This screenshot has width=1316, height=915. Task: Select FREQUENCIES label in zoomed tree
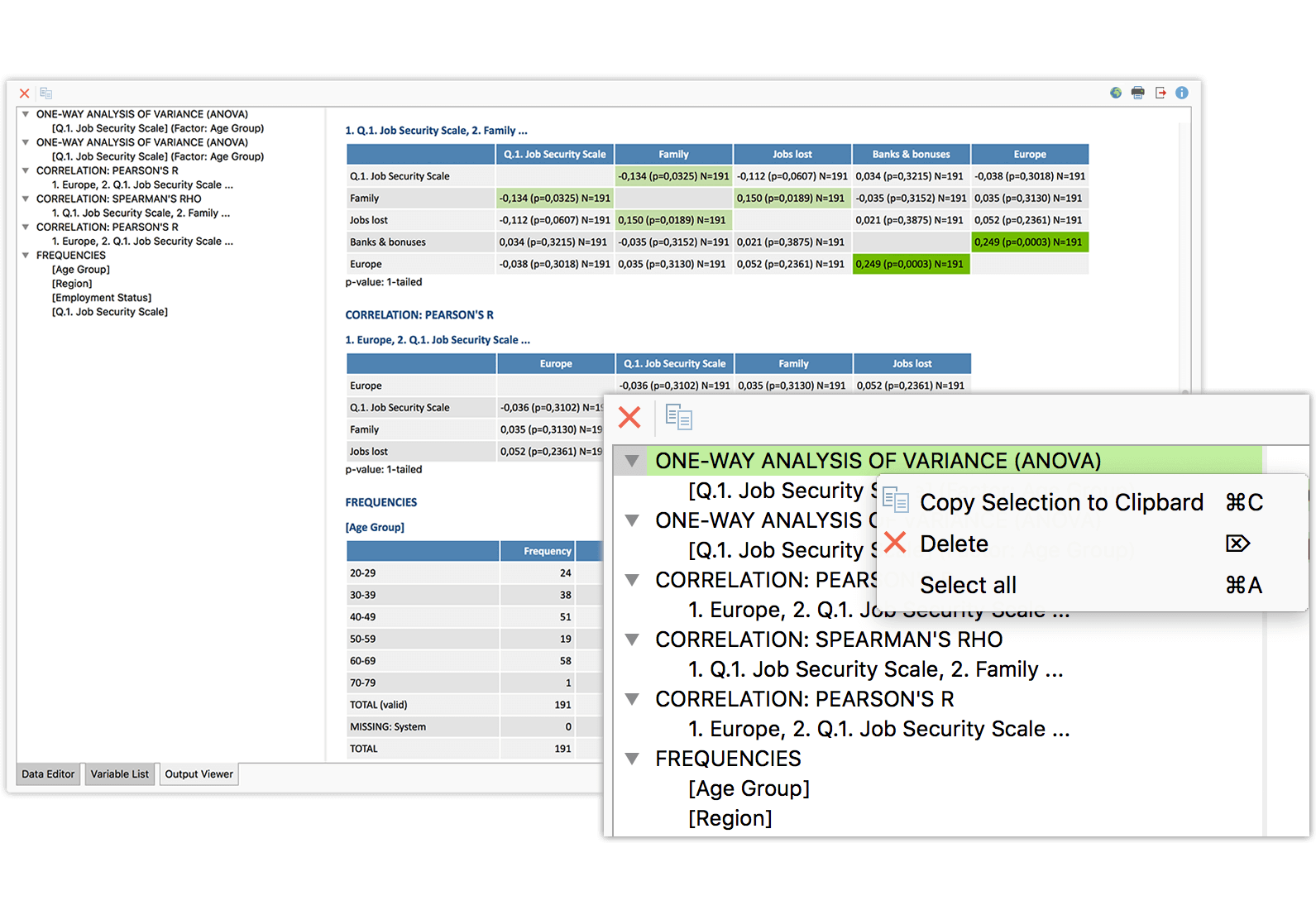(x=728, y=759)
